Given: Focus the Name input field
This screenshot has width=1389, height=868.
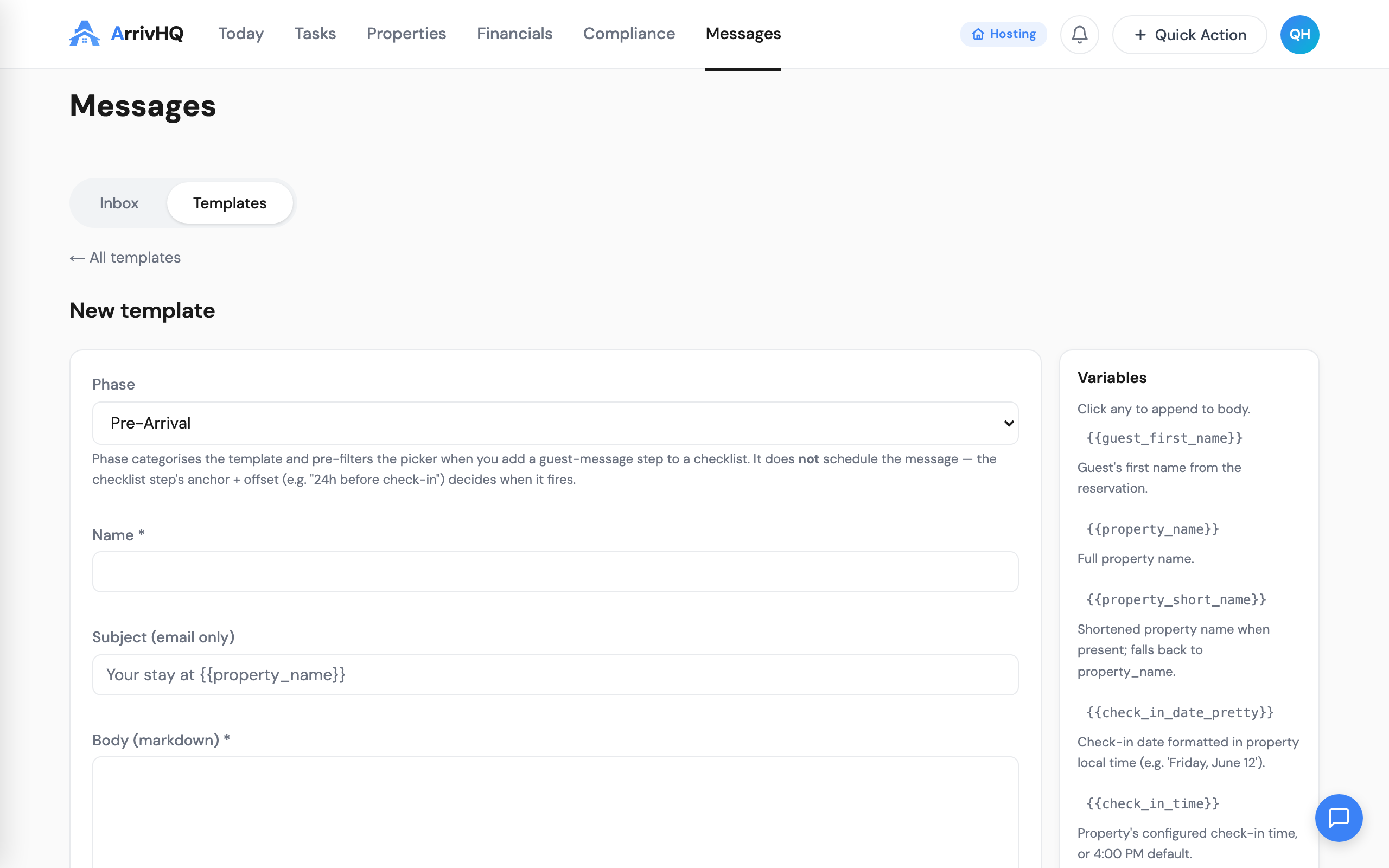Looking at the screenshot, I should click(555, 572).
